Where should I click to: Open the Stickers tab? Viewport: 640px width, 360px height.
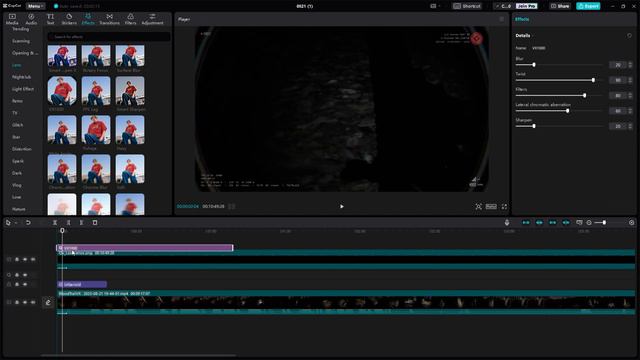pos(69,19)
